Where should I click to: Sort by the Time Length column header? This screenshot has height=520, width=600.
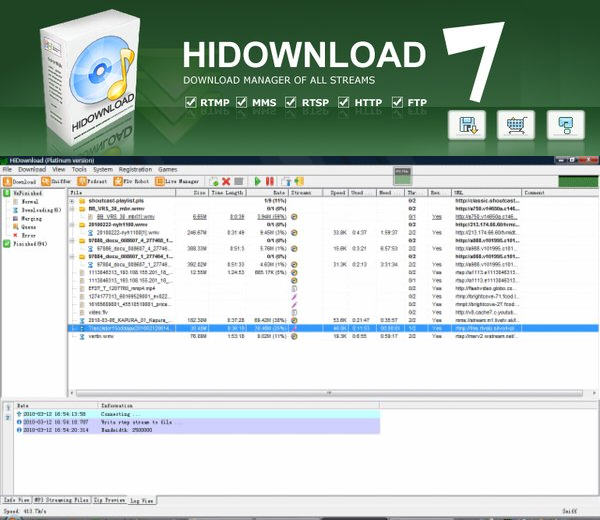tap(227, 193)
